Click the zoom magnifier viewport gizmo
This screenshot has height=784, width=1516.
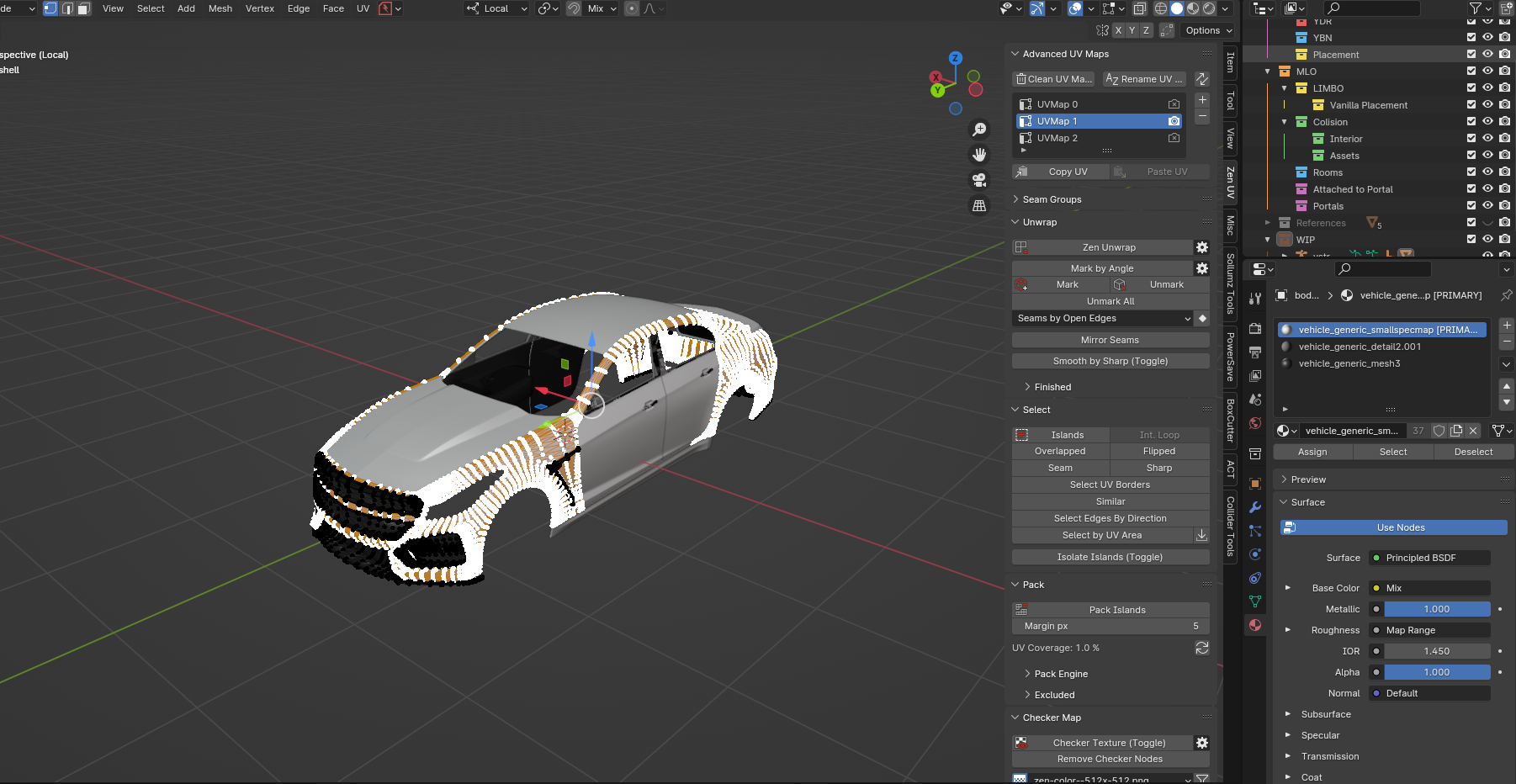pos(979,130)
